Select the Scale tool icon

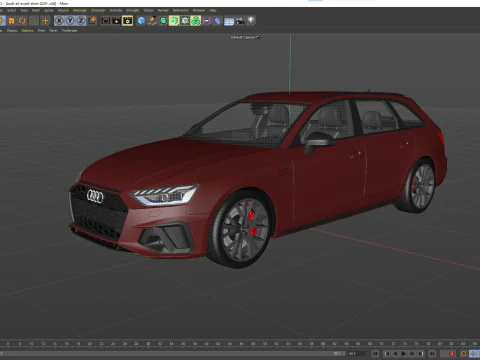(x=11, y=21)
